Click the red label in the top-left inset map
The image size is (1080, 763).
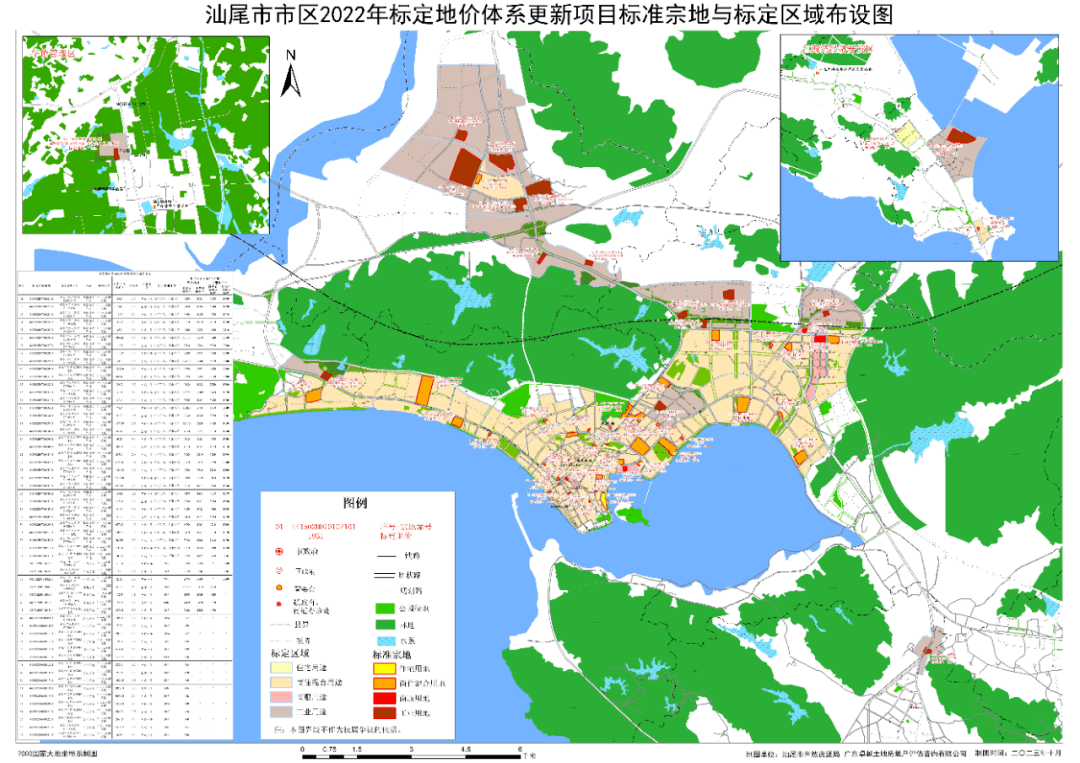click(x=53, y=52)
